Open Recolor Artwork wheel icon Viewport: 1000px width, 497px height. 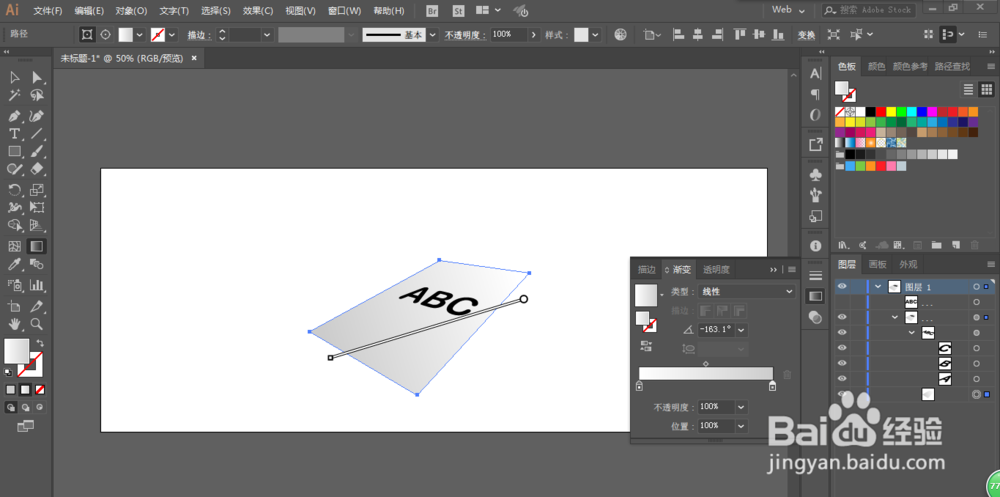[x=620, y=35]
